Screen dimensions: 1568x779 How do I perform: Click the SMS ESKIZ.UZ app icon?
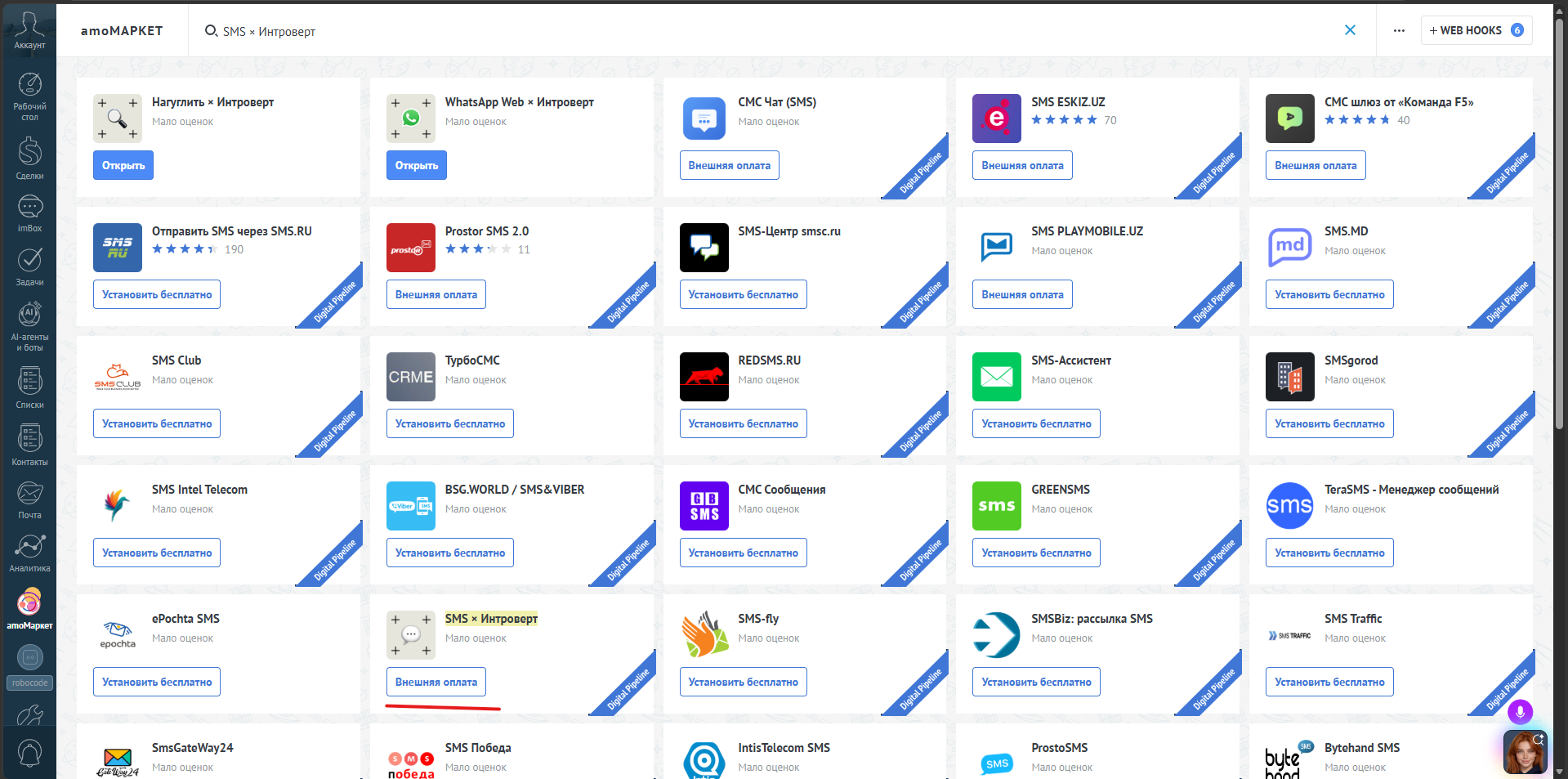click(x=996, y=119)
